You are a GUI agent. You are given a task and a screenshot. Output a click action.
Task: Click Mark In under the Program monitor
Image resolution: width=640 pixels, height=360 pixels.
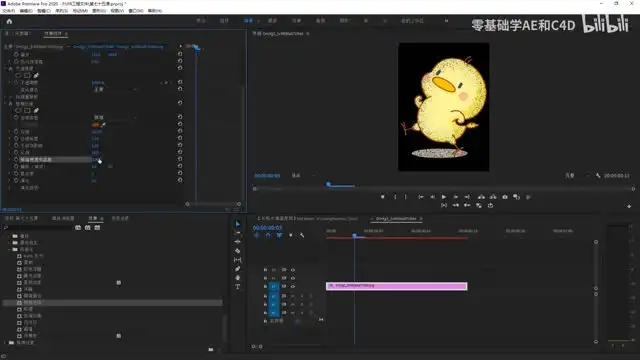click(x=395, y=197)
